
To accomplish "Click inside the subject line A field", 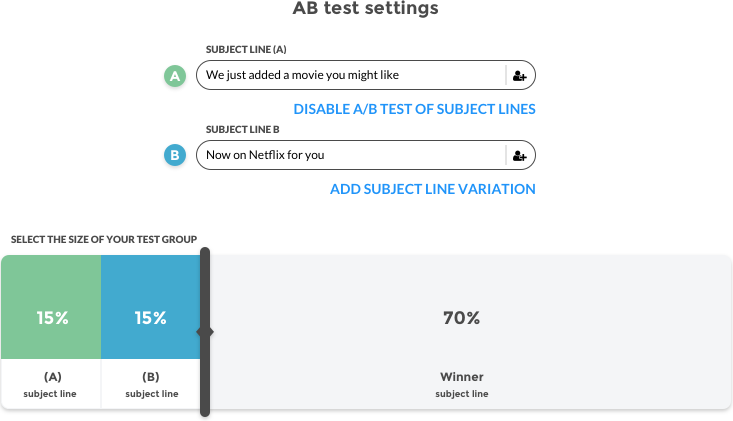I will point(350,75).
